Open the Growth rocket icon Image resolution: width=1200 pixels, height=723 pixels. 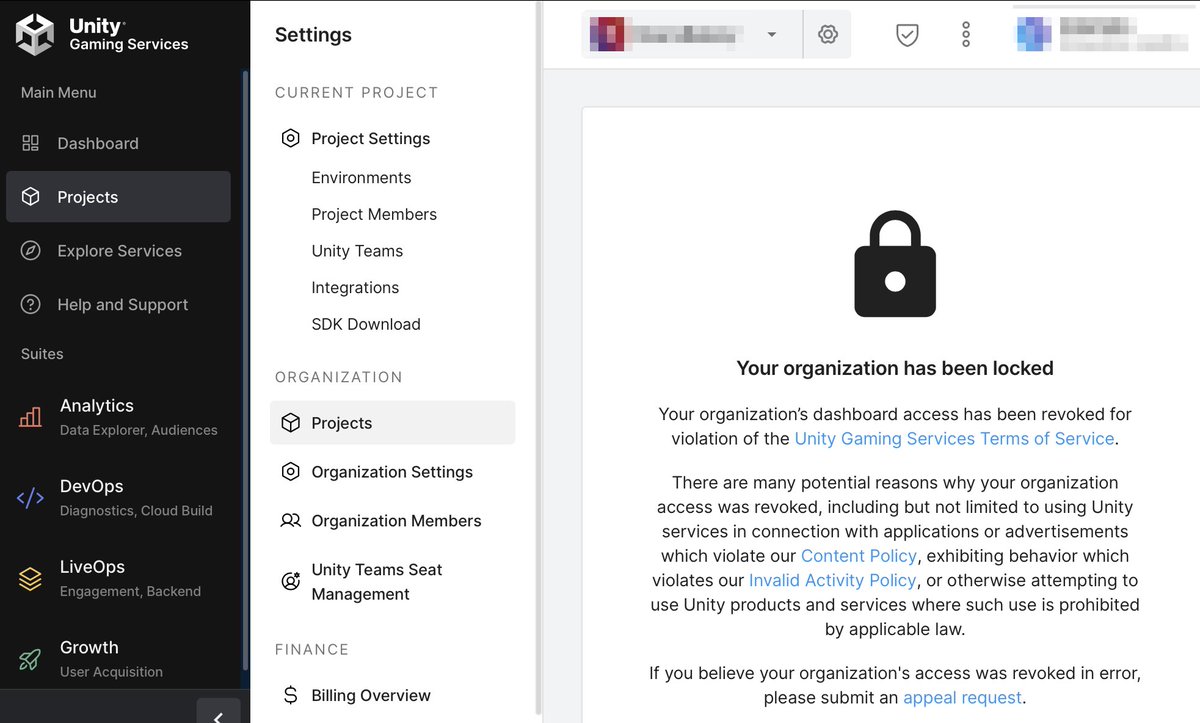(30, 659)
